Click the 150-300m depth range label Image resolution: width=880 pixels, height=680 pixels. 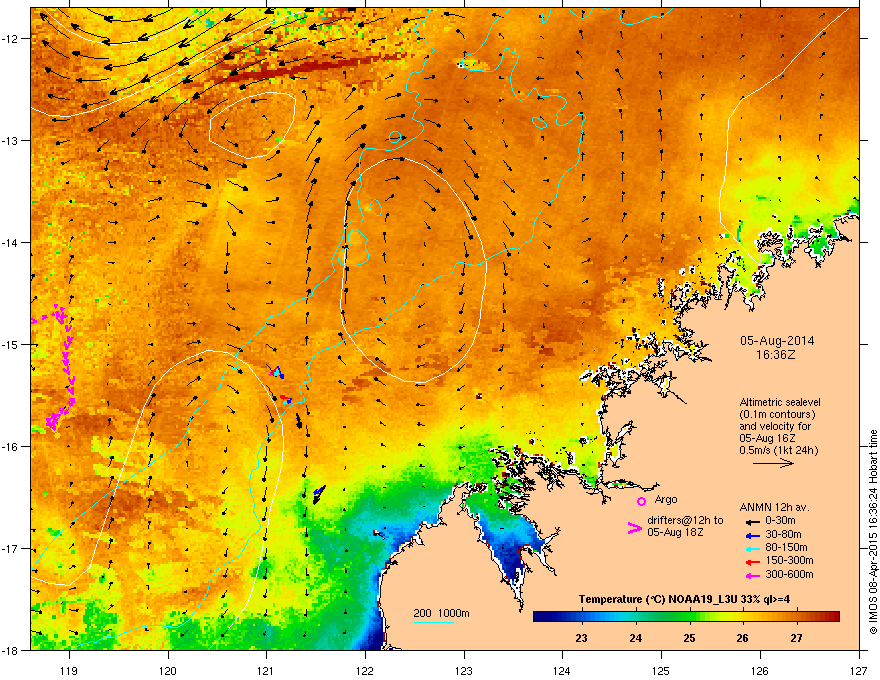point(789,560)
